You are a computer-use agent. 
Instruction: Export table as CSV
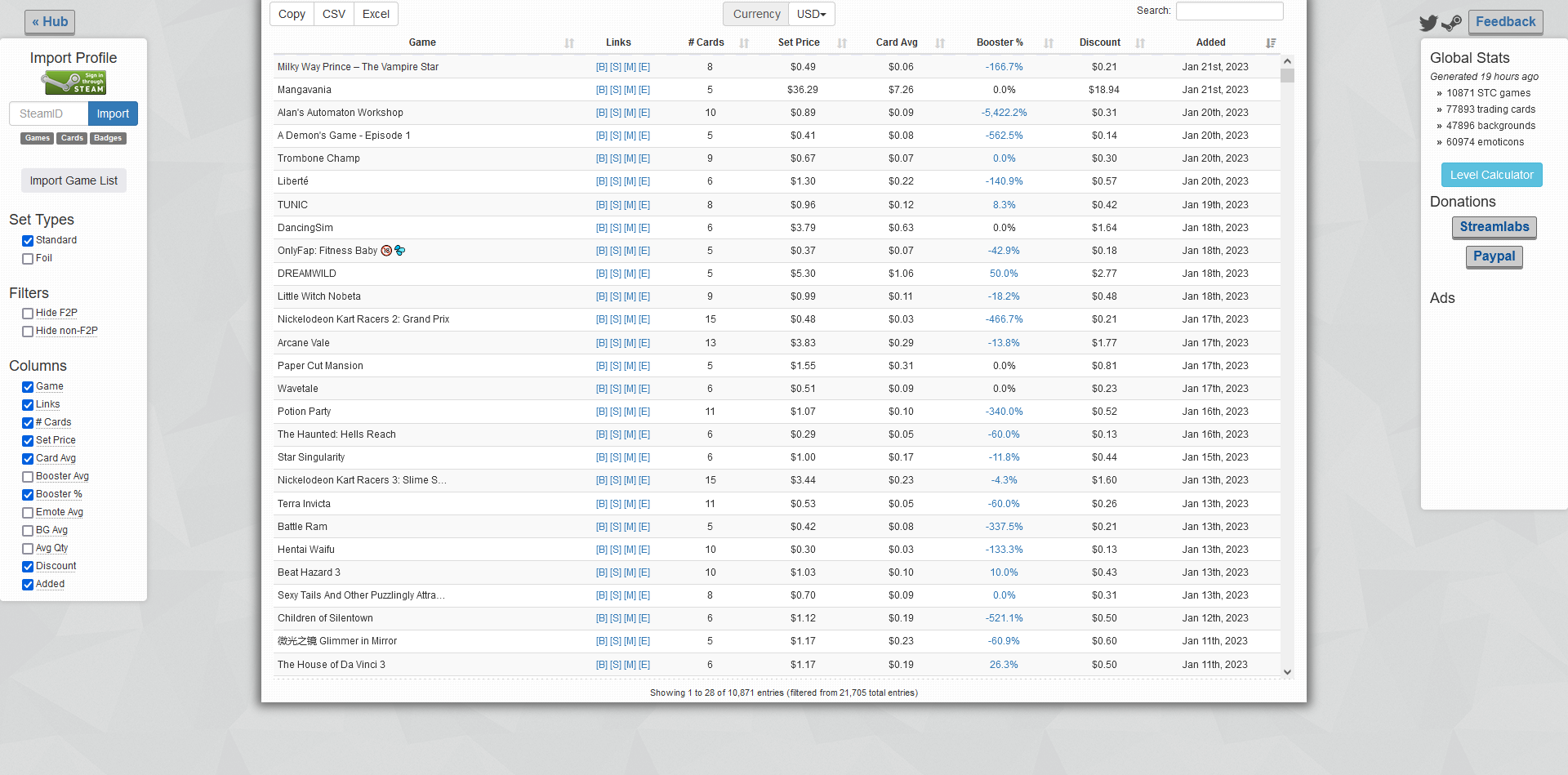(x=334, y=14)
